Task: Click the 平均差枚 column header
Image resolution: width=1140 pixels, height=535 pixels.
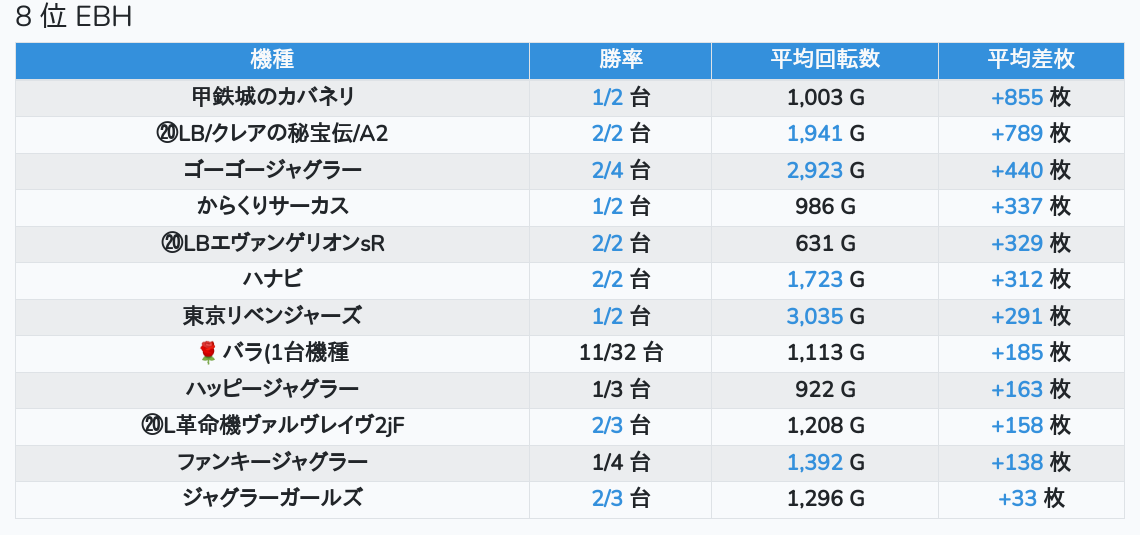Action: [x=1030, y=59]
